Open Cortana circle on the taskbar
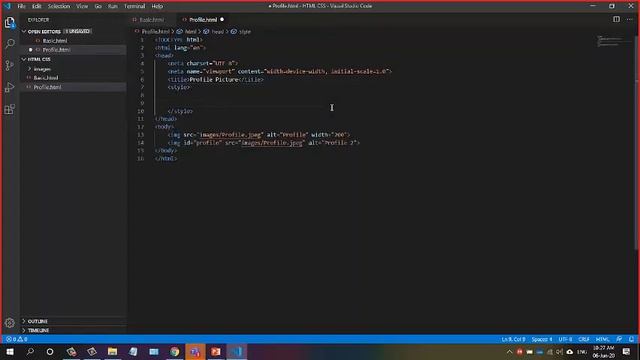The image size is (640, 360). tap(50, 351)
